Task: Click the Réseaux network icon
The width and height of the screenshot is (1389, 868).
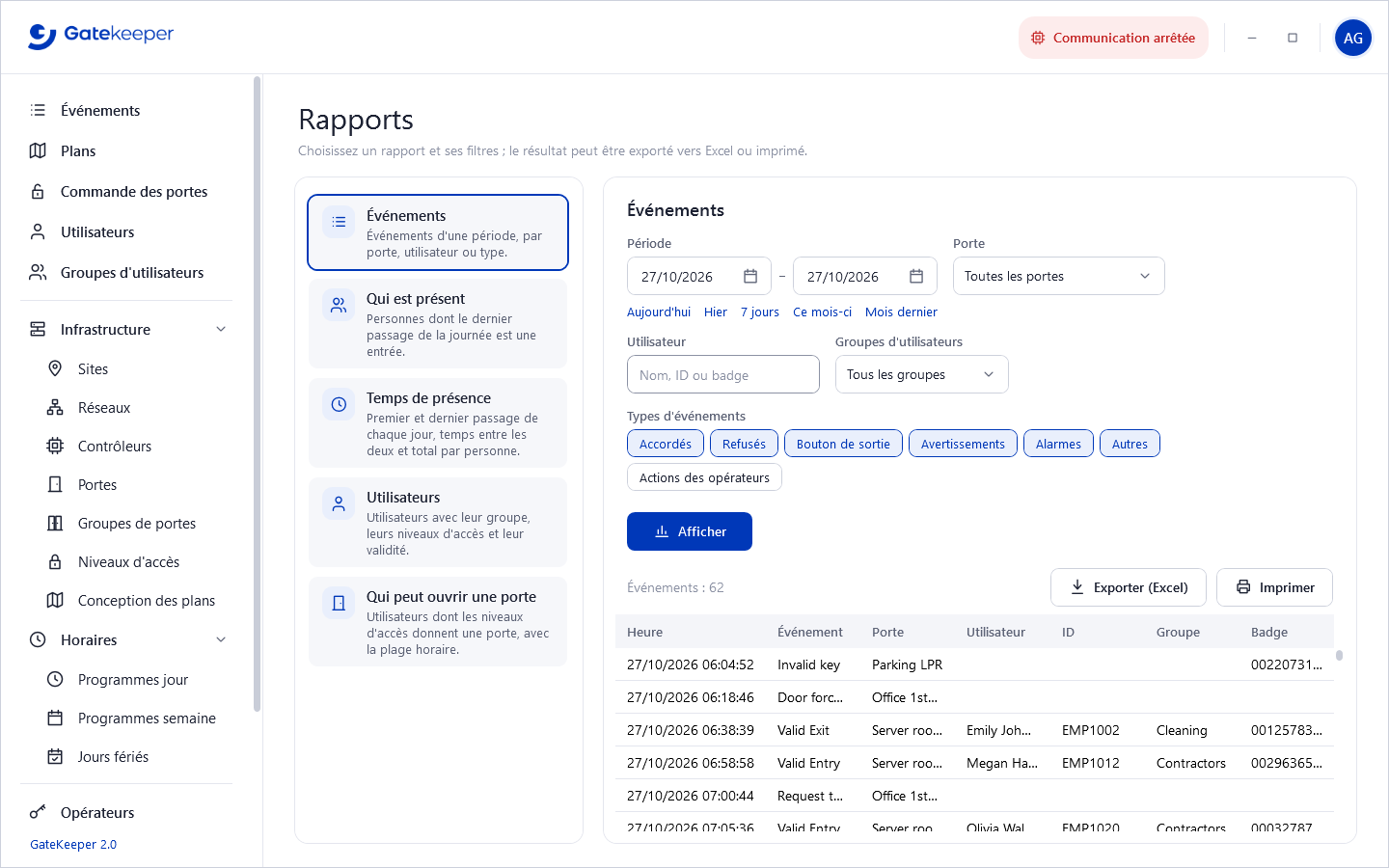Action: pyautogui.click(x=55, y=407)
